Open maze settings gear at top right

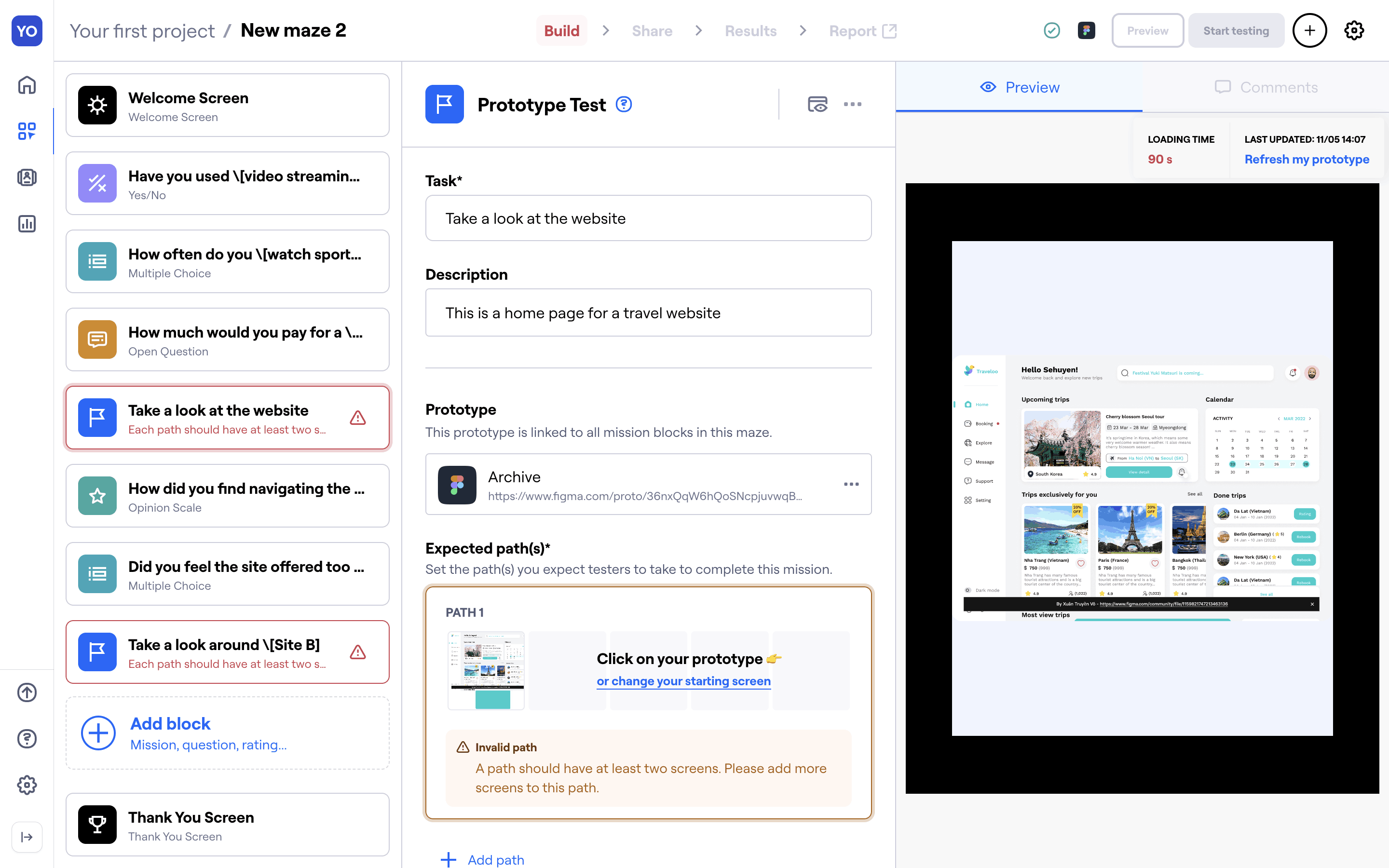point(1353,30)
